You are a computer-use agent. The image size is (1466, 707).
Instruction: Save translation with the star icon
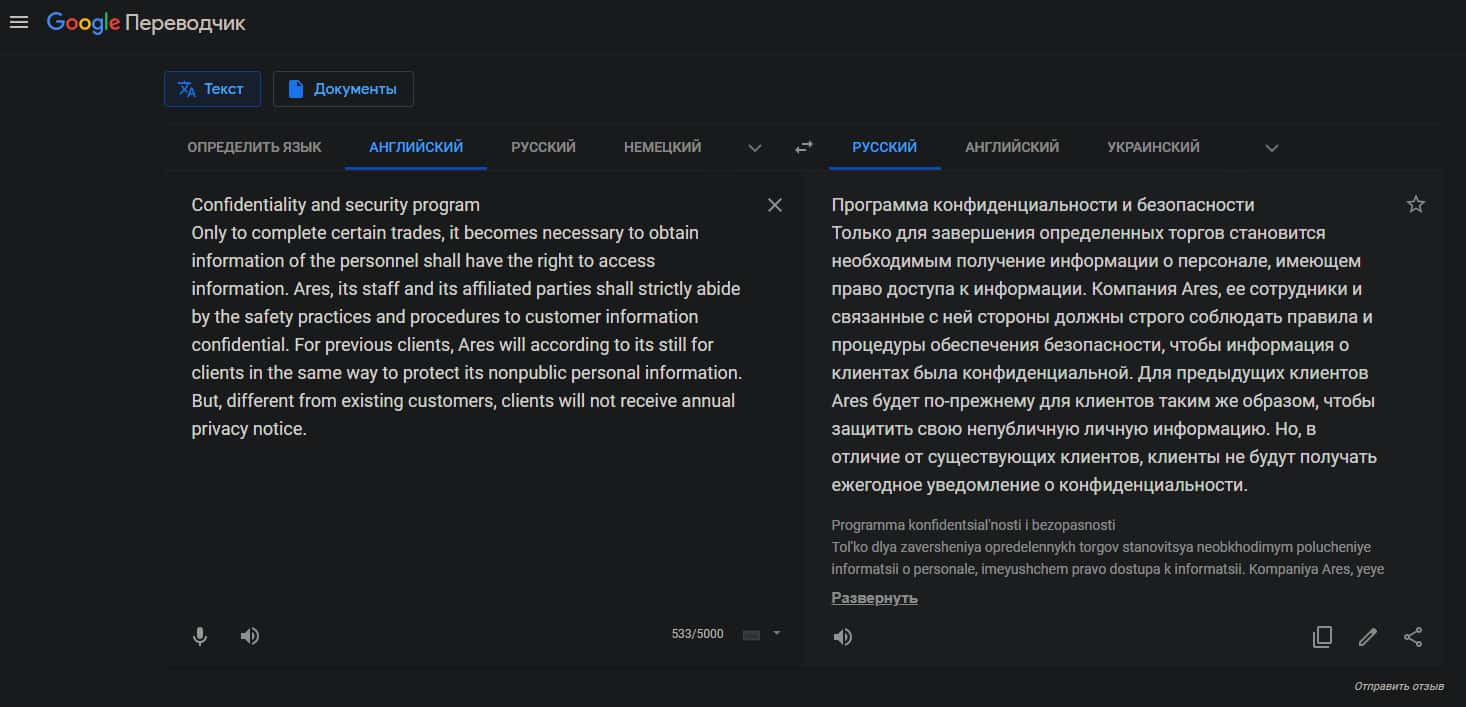click(x=1415, y=205)
